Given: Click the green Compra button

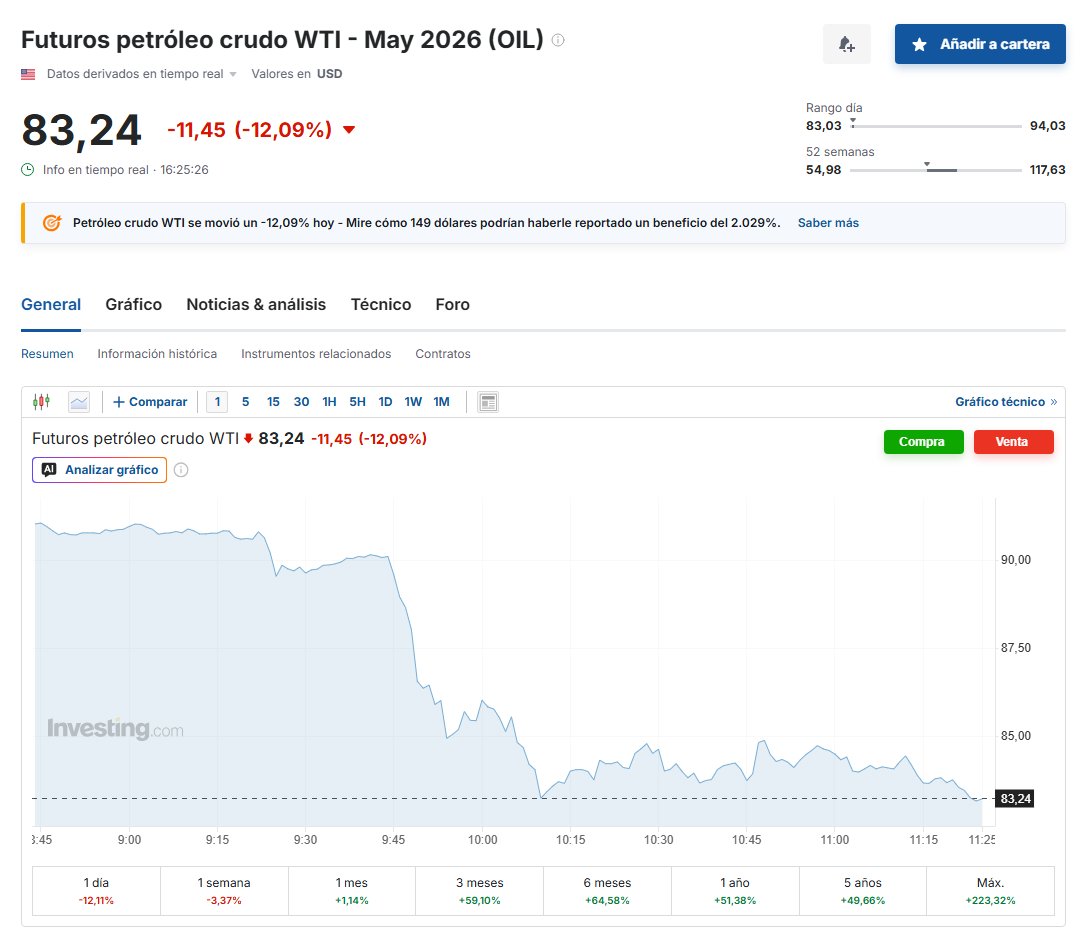Looking at the screenshot, I should coord(924,441).
